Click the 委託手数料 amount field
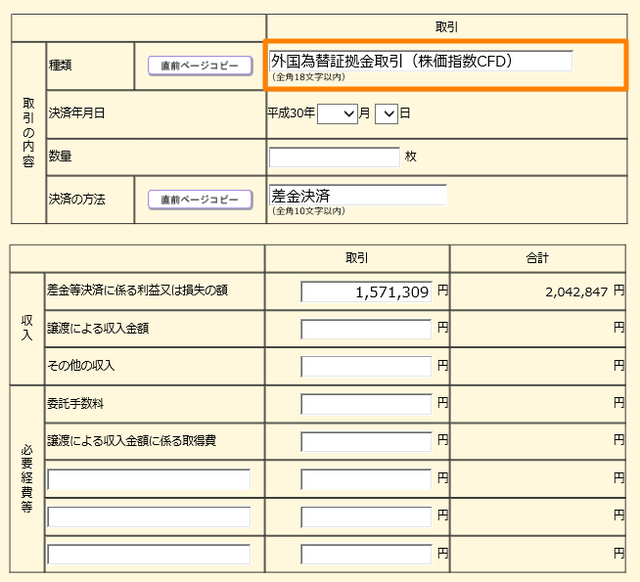The width and height of the screenshot is (640, 582). pyautogui.click(x=366, y=404)
